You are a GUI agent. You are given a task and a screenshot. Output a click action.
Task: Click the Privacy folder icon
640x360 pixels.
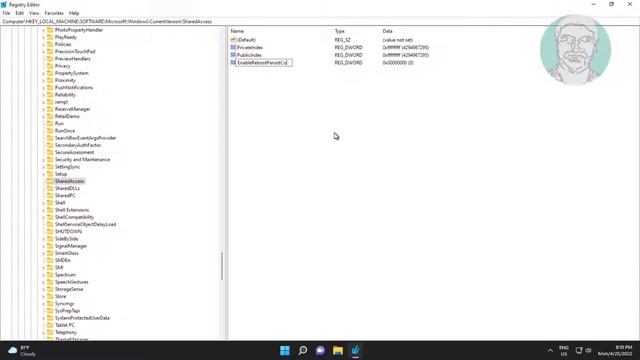[50, 66]
